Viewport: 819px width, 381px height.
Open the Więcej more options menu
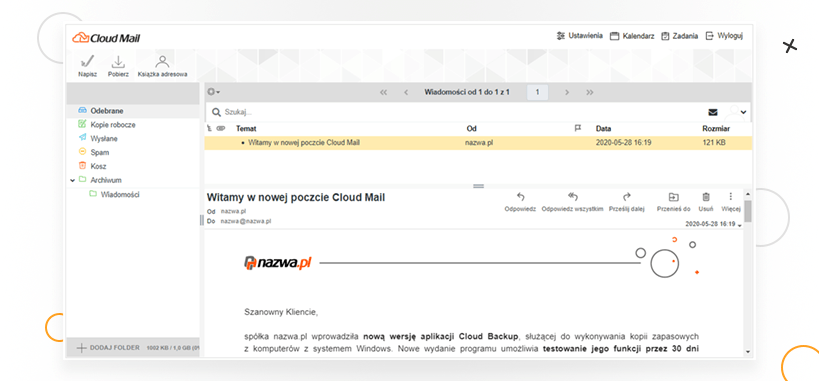[x=731, y=202]
